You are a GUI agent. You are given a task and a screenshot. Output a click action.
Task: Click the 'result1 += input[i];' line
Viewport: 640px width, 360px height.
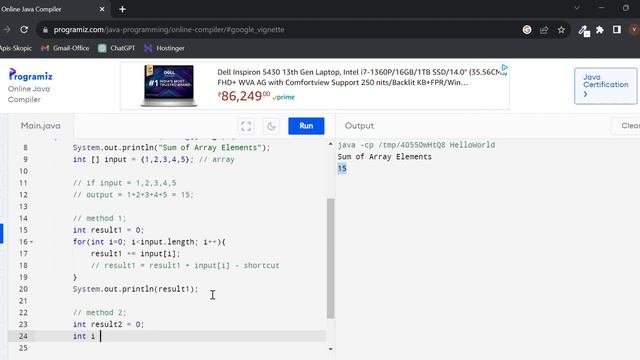136,254
